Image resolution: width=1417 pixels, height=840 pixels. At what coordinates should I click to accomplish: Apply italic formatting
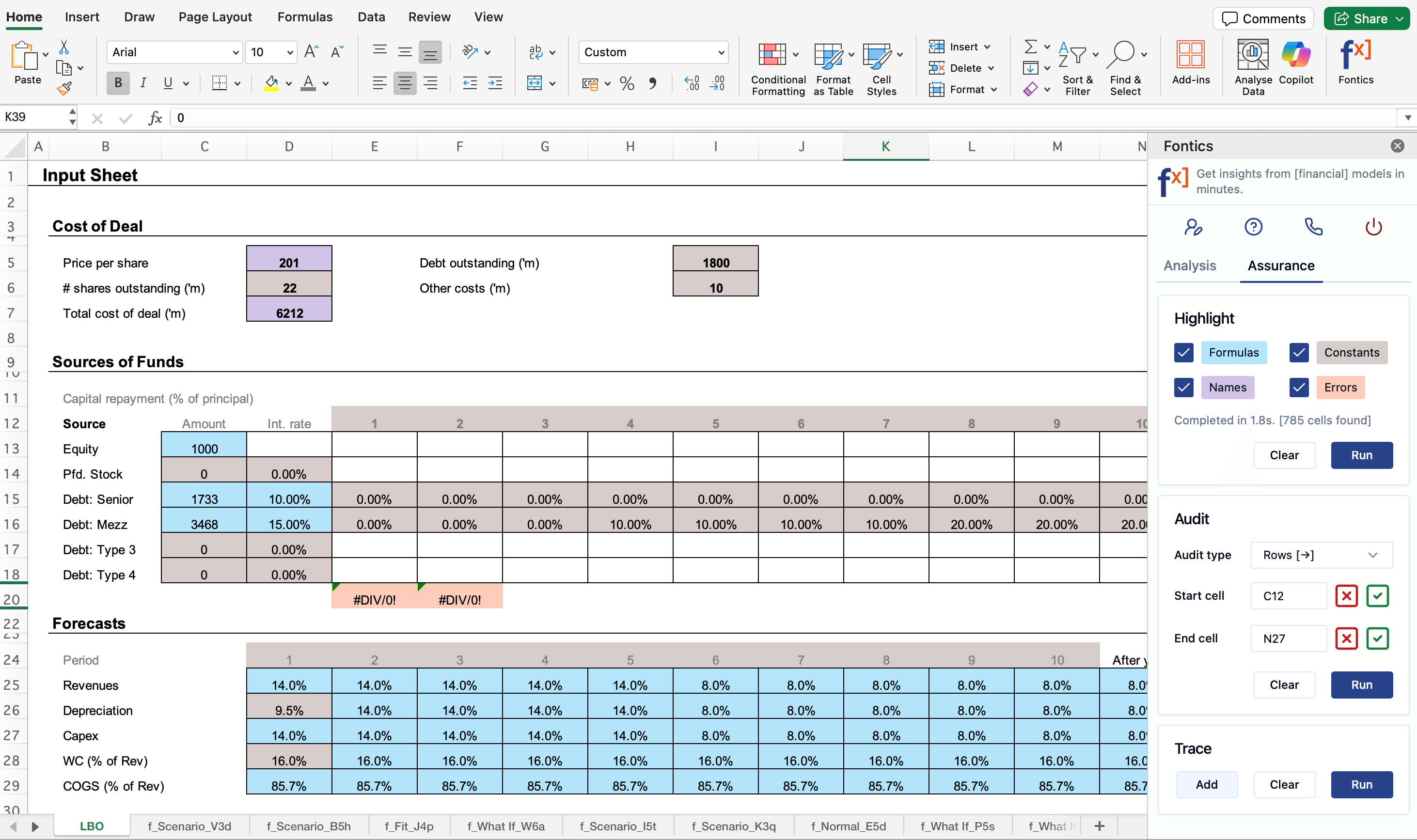(142, 83)
